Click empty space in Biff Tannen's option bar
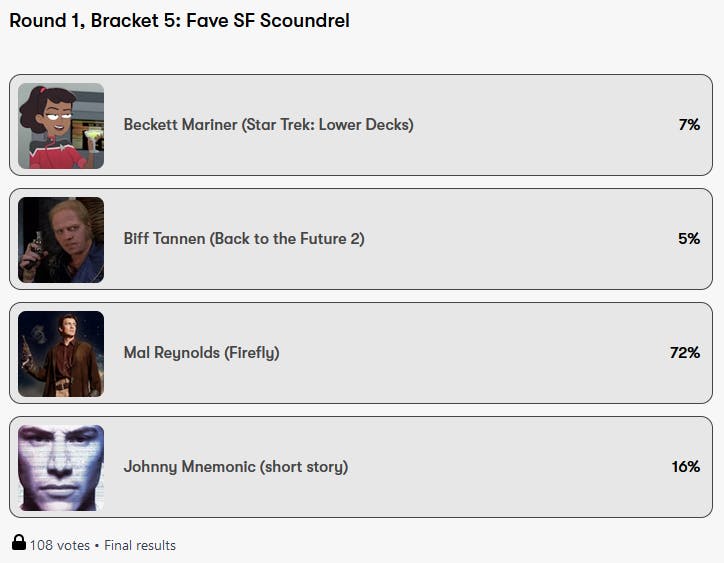The height and width of the screenshot is (563, 724). pyautogui.click(x=520, y=239)
